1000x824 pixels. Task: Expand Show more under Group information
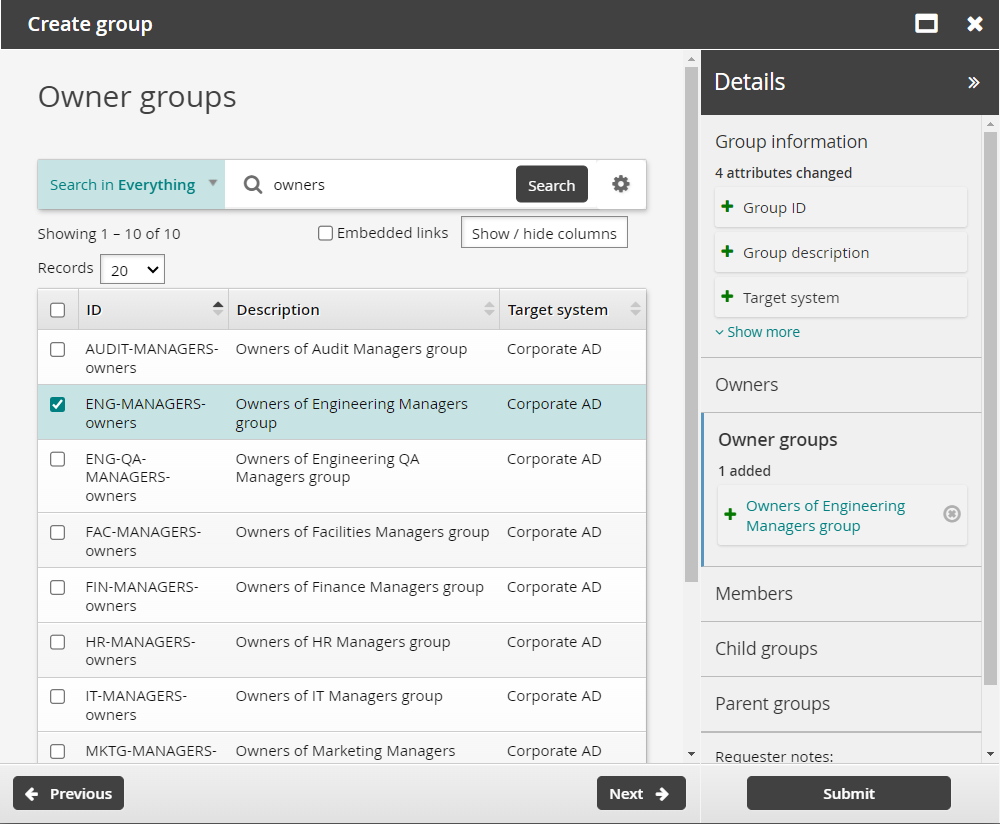click(x=757, y=331)
